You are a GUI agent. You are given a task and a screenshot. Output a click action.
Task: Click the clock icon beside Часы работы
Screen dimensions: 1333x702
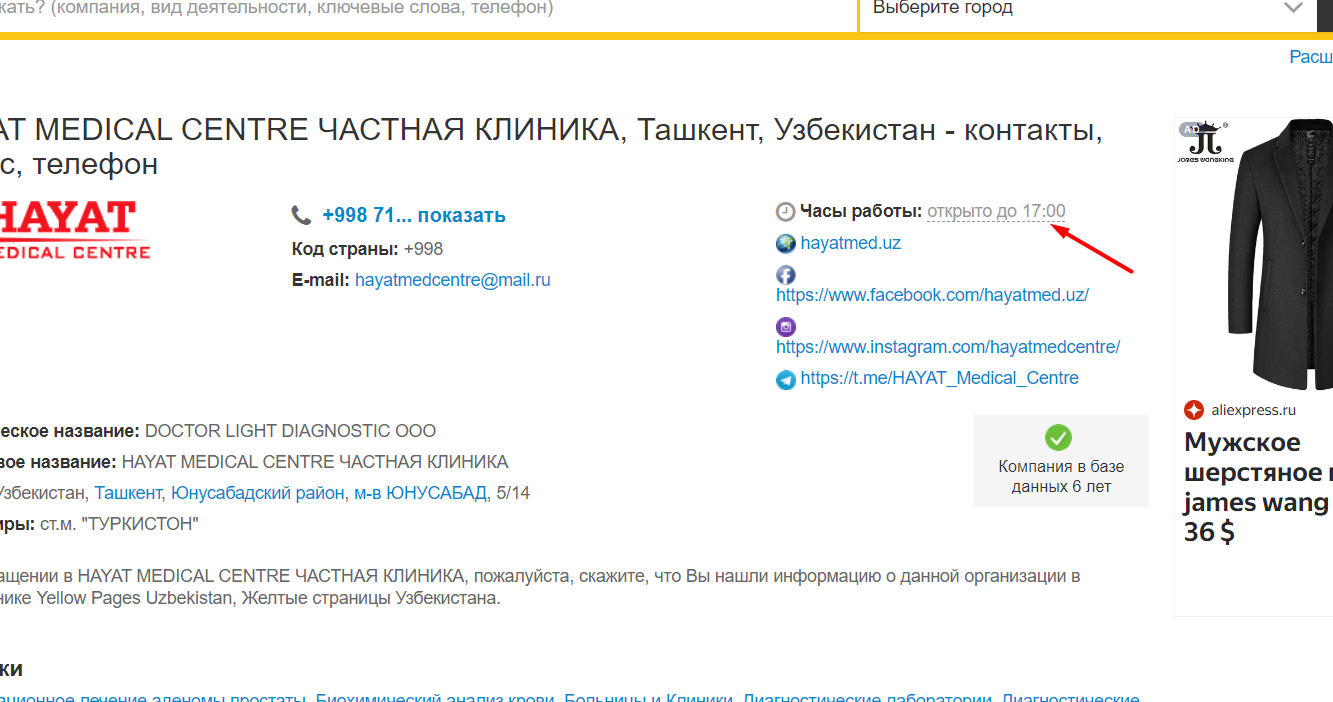click(786, 212)
